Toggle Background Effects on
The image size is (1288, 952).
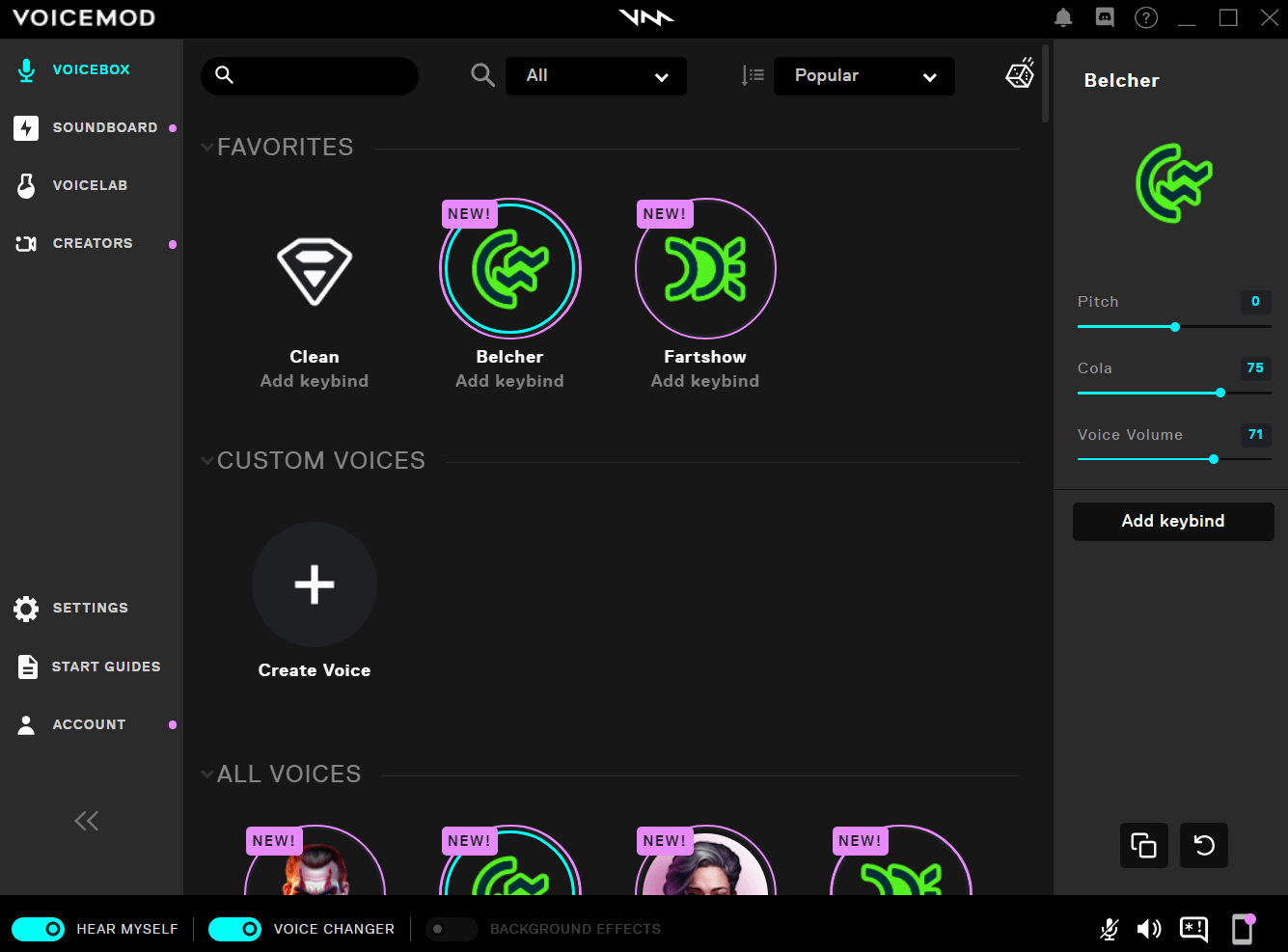click(452, 929)
